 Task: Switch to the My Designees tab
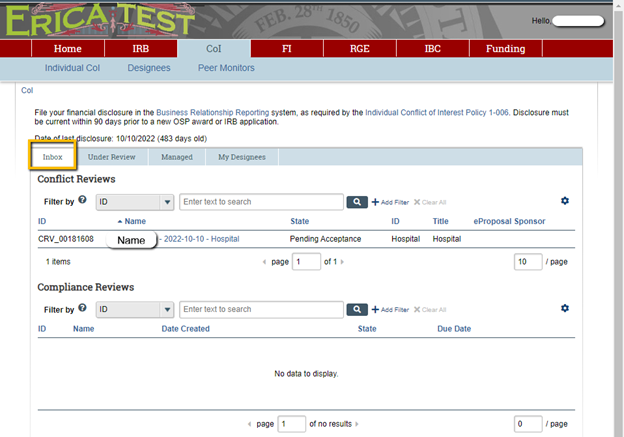click(242, 157)
